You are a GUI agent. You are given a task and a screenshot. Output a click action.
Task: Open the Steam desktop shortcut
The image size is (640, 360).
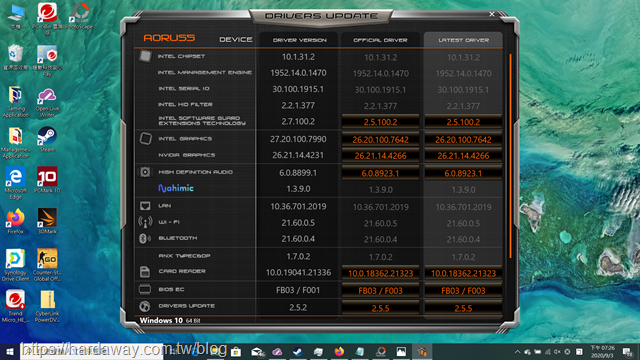click(47, 139)
